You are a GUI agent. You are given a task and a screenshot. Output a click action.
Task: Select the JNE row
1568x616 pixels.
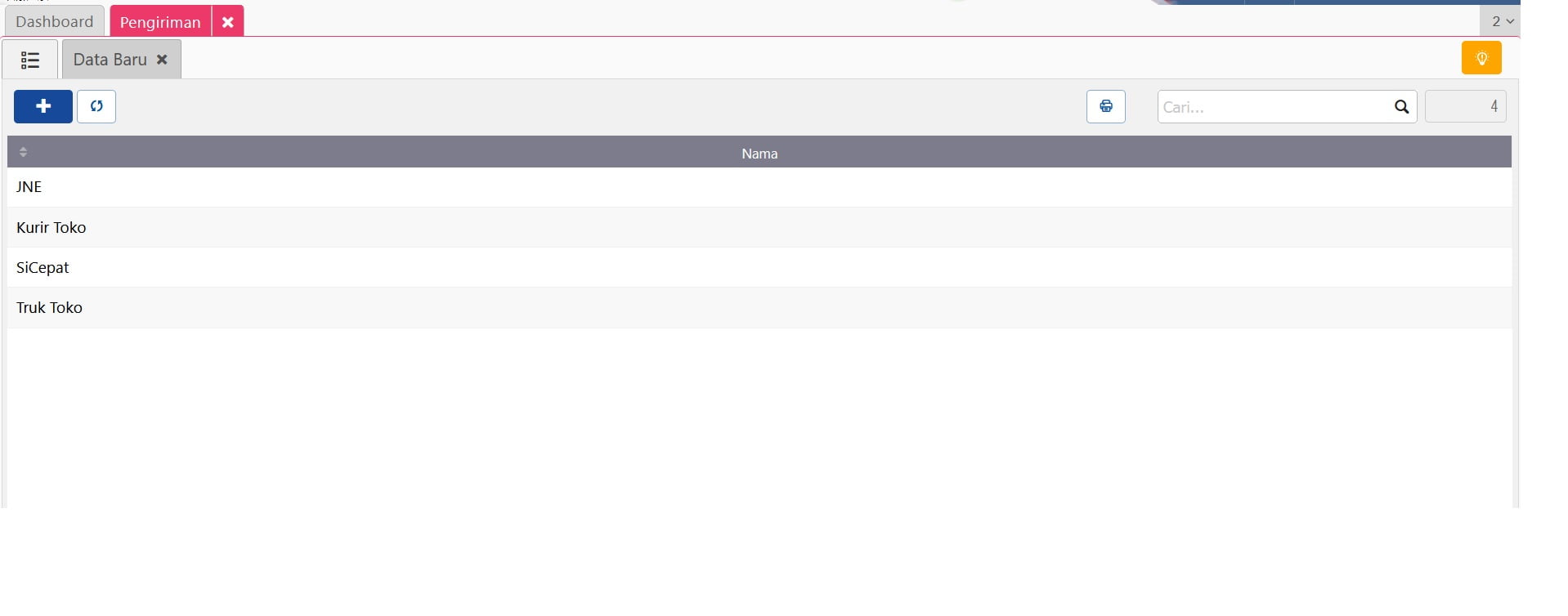click(759, 187)
